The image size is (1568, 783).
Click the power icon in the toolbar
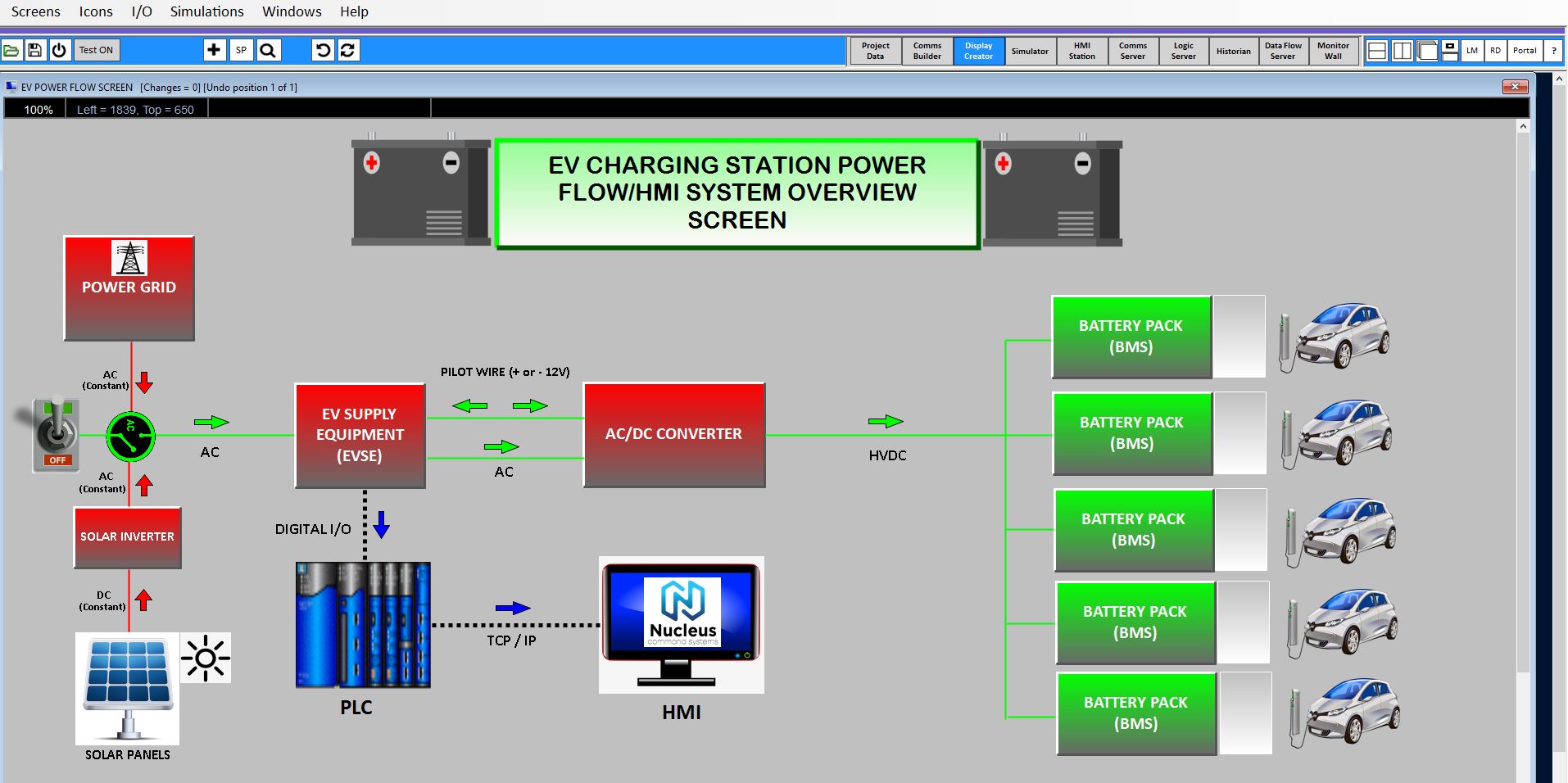tap(58, 50)
